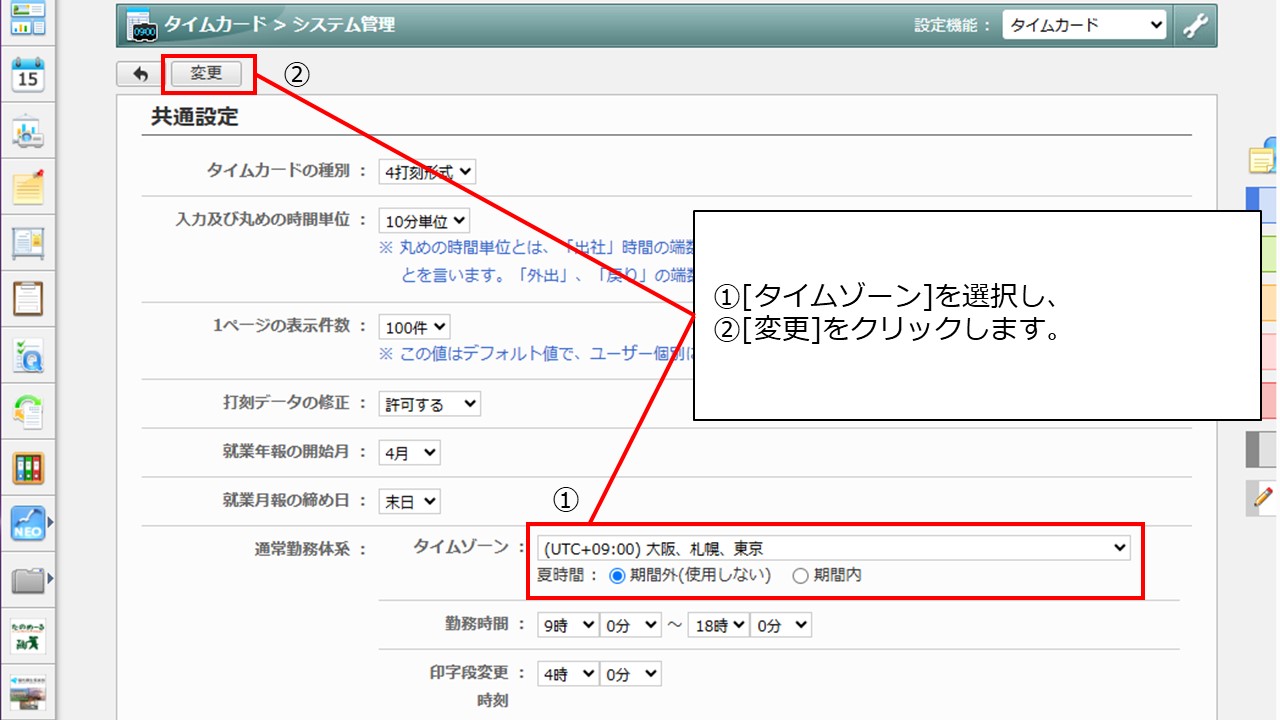The image size is (1280, 720).
Task: Open the 就業月報の締め日 dropdown
Action: (x=409, y=502)
